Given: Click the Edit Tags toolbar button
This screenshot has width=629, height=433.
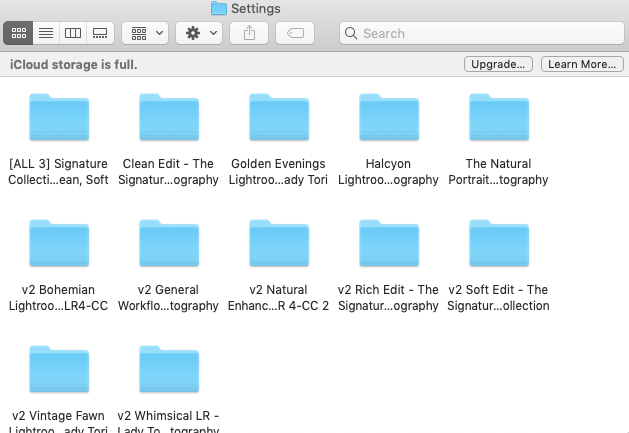Looking at the screenshot, I should pos(295,33).
